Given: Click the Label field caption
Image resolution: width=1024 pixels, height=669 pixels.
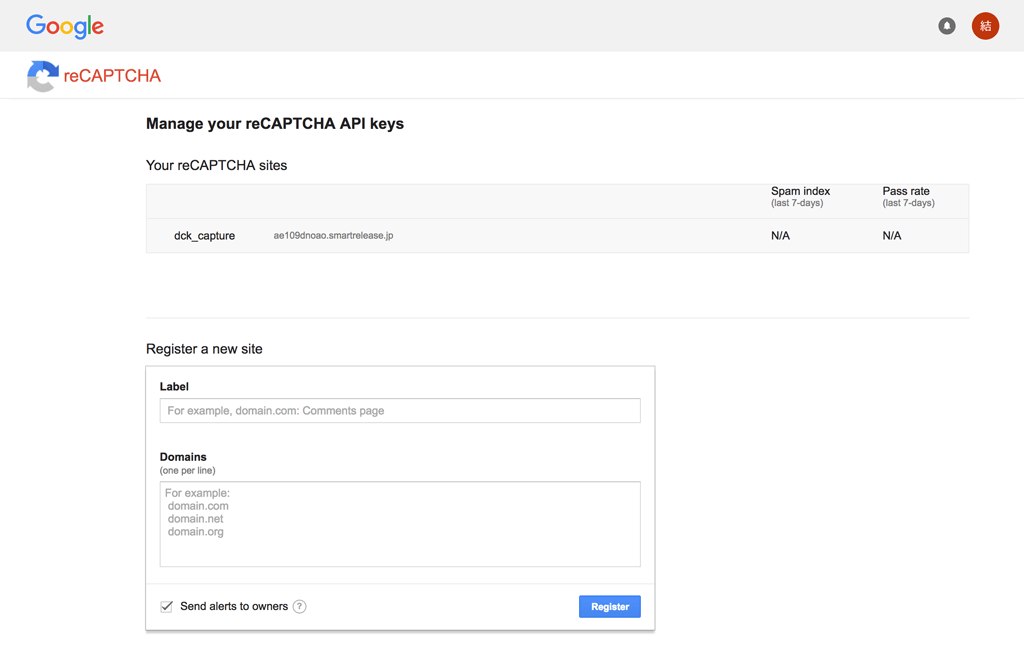Looking at the screenshot, I should pyautogui.click(x=174, y=386).
